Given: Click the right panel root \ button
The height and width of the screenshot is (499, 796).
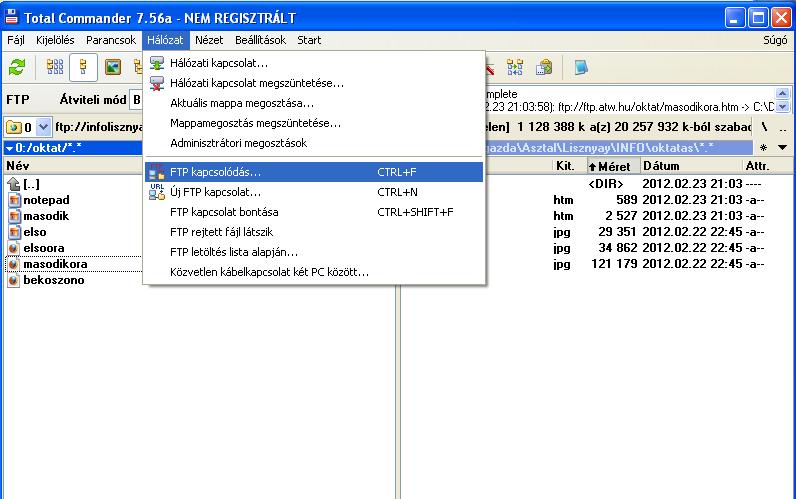Looking at the screenshot, I should (765, 127).
